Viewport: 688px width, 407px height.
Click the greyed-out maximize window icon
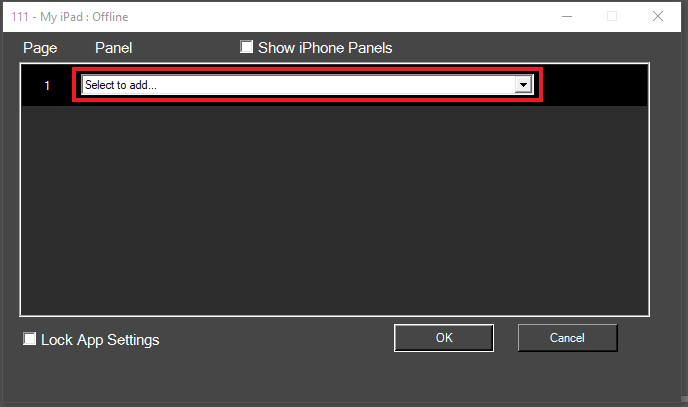[x=612, y=16]
